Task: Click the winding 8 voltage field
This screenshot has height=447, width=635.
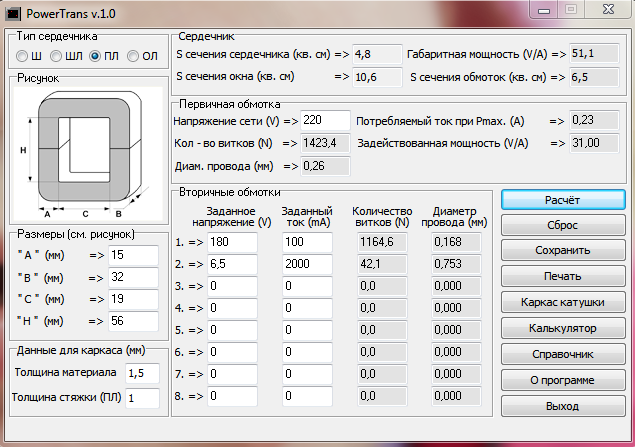Action: coord(232,396)
